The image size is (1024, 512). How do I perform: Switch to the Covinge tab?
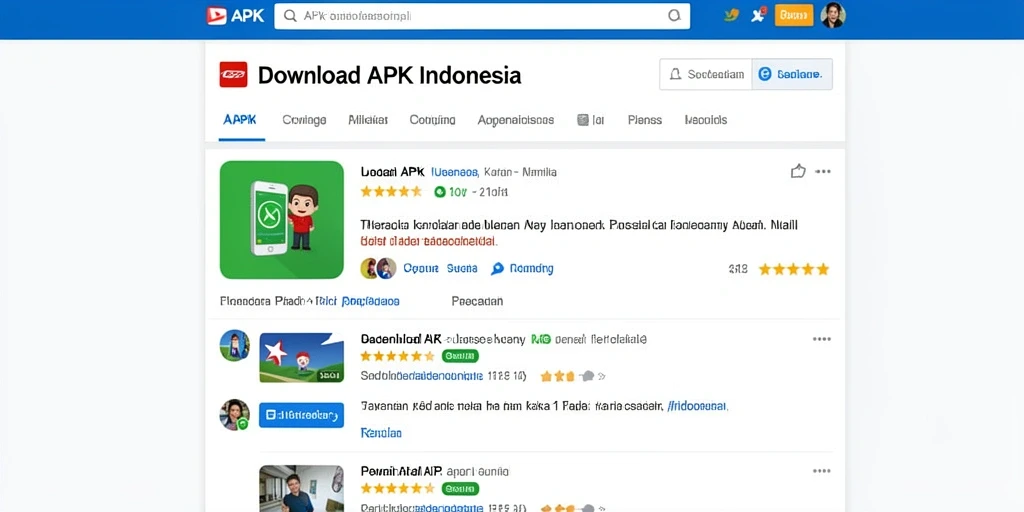[304, 120]
